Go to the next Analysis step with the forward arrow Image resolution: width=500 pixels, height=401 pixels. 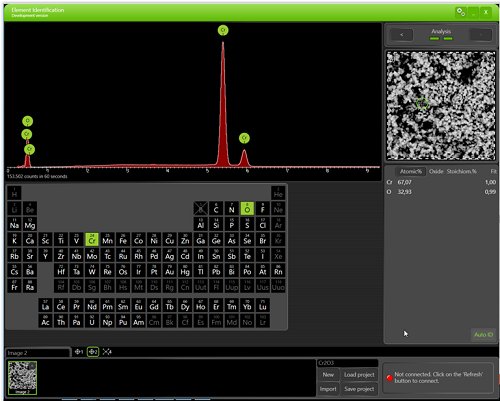click(x=481, y=35)
